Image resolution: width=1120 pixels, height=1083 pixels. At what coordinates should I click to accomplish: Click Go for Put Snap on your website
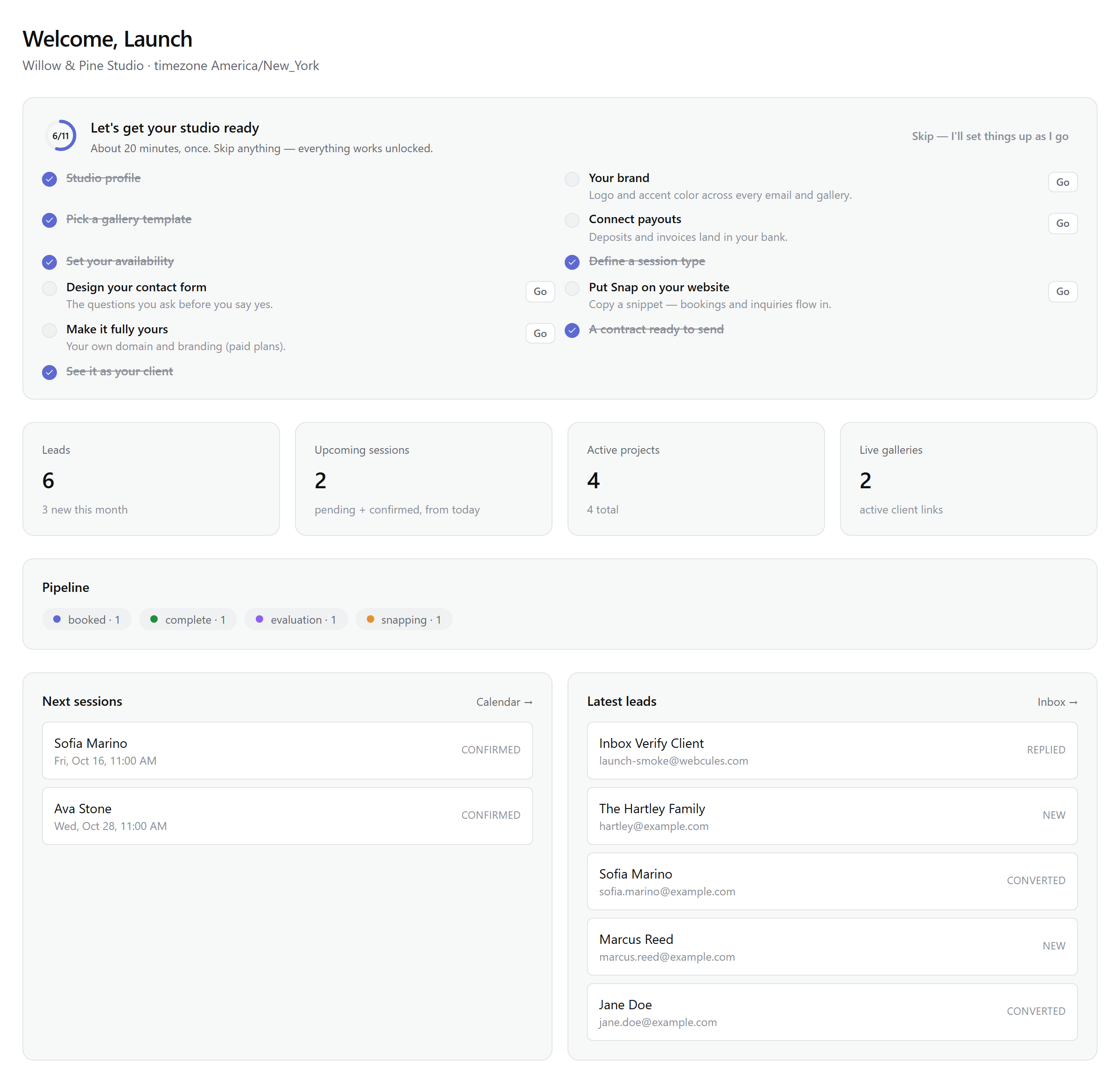[1062, 291]
